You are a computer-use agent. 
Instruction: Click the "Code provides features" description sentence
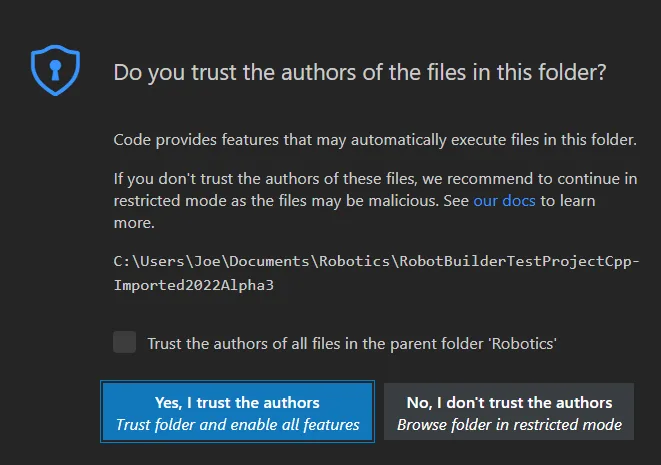375,140
